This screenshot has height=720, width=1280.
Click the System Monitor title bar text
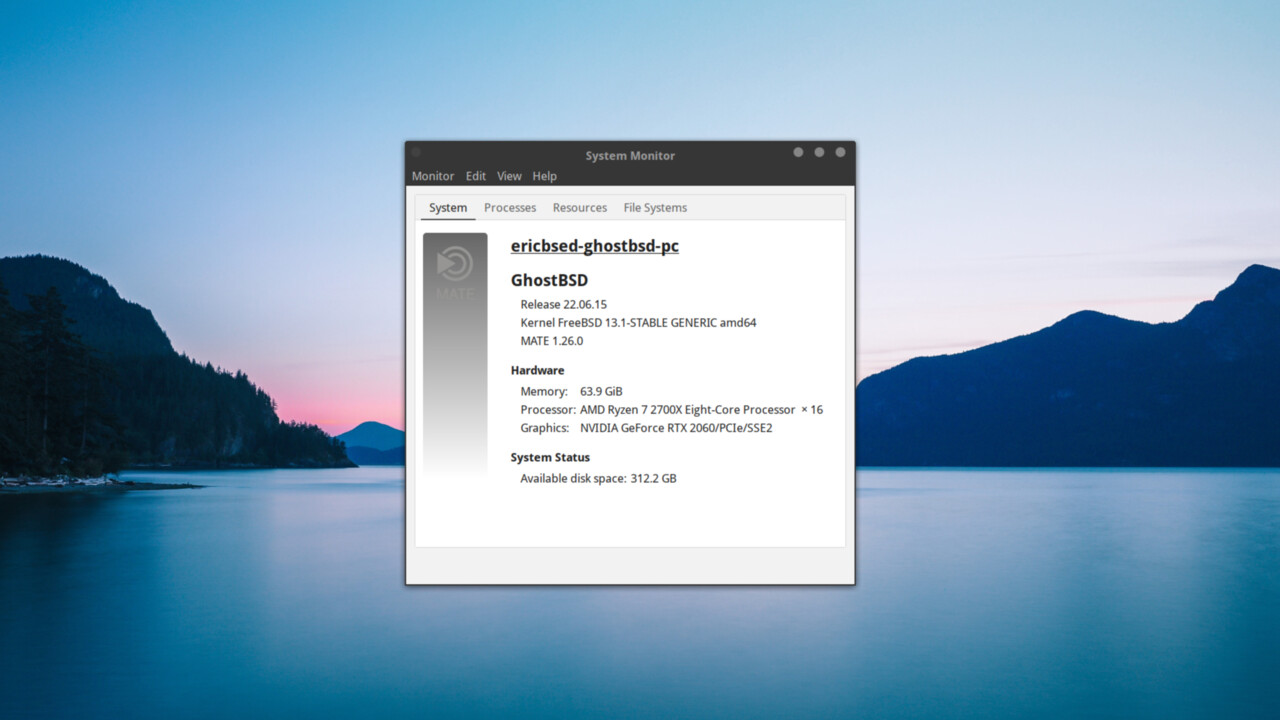pyautogui.click(x=630, y=155)
